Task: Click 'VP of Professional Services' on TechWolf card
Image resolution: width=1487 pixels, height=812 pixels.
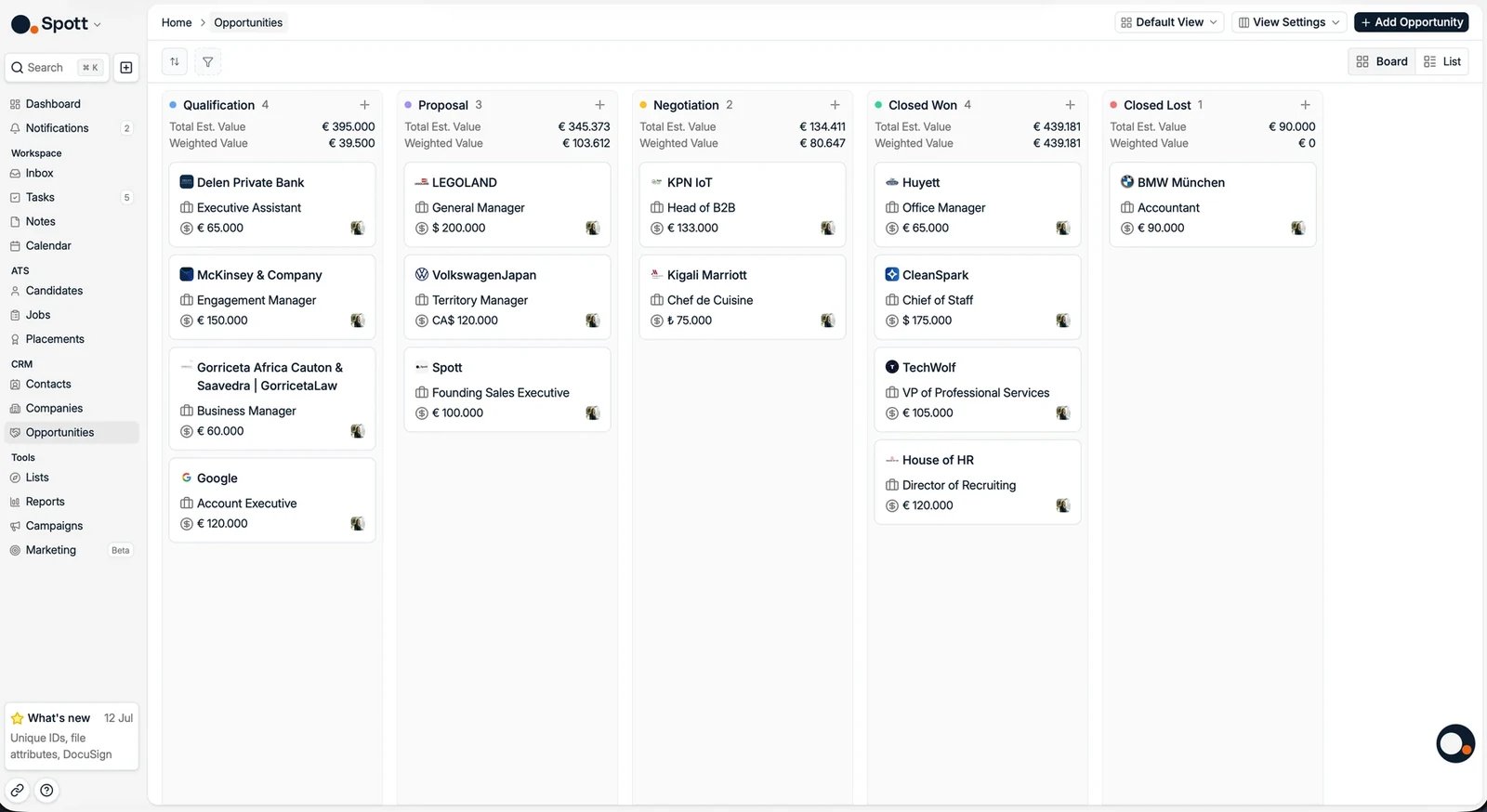Action: pos(976,393)
